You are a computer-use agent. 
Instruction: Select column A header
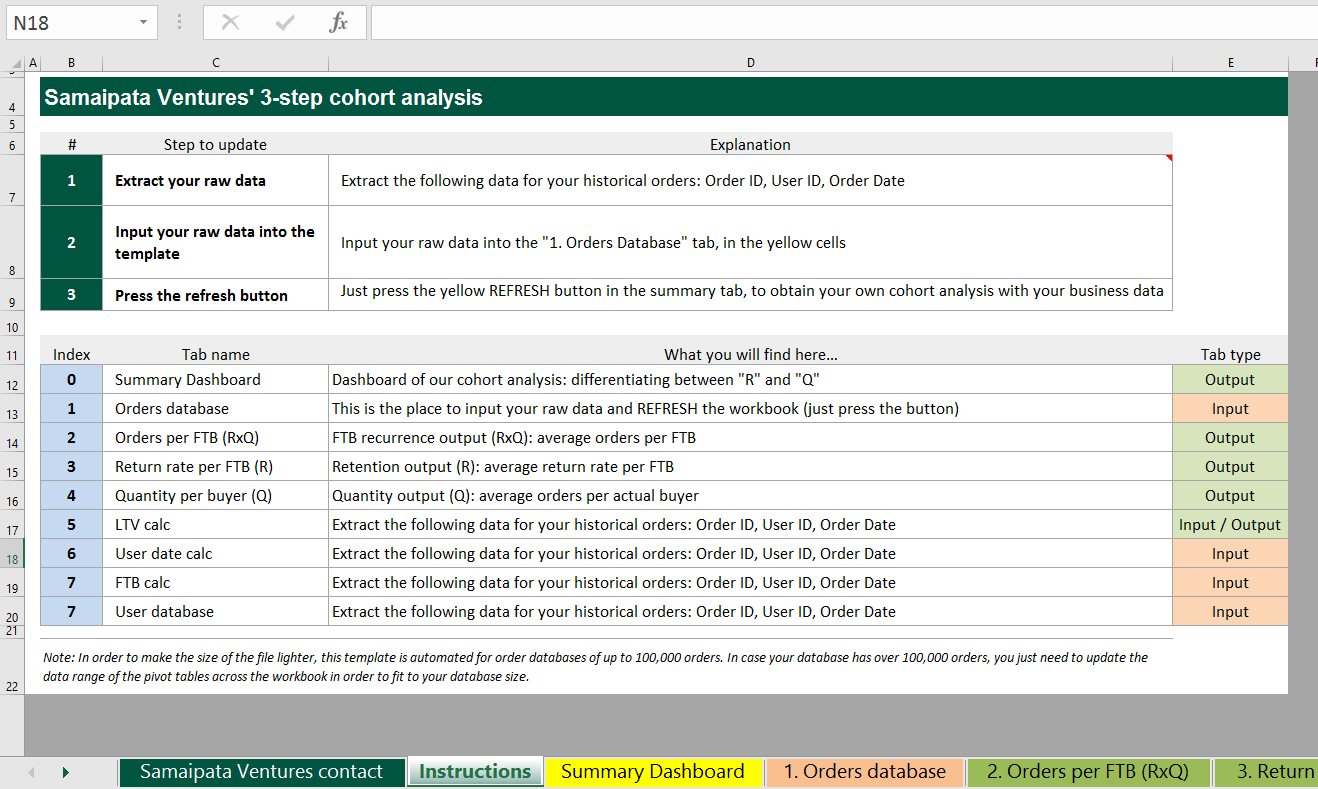tap(32, 63)
